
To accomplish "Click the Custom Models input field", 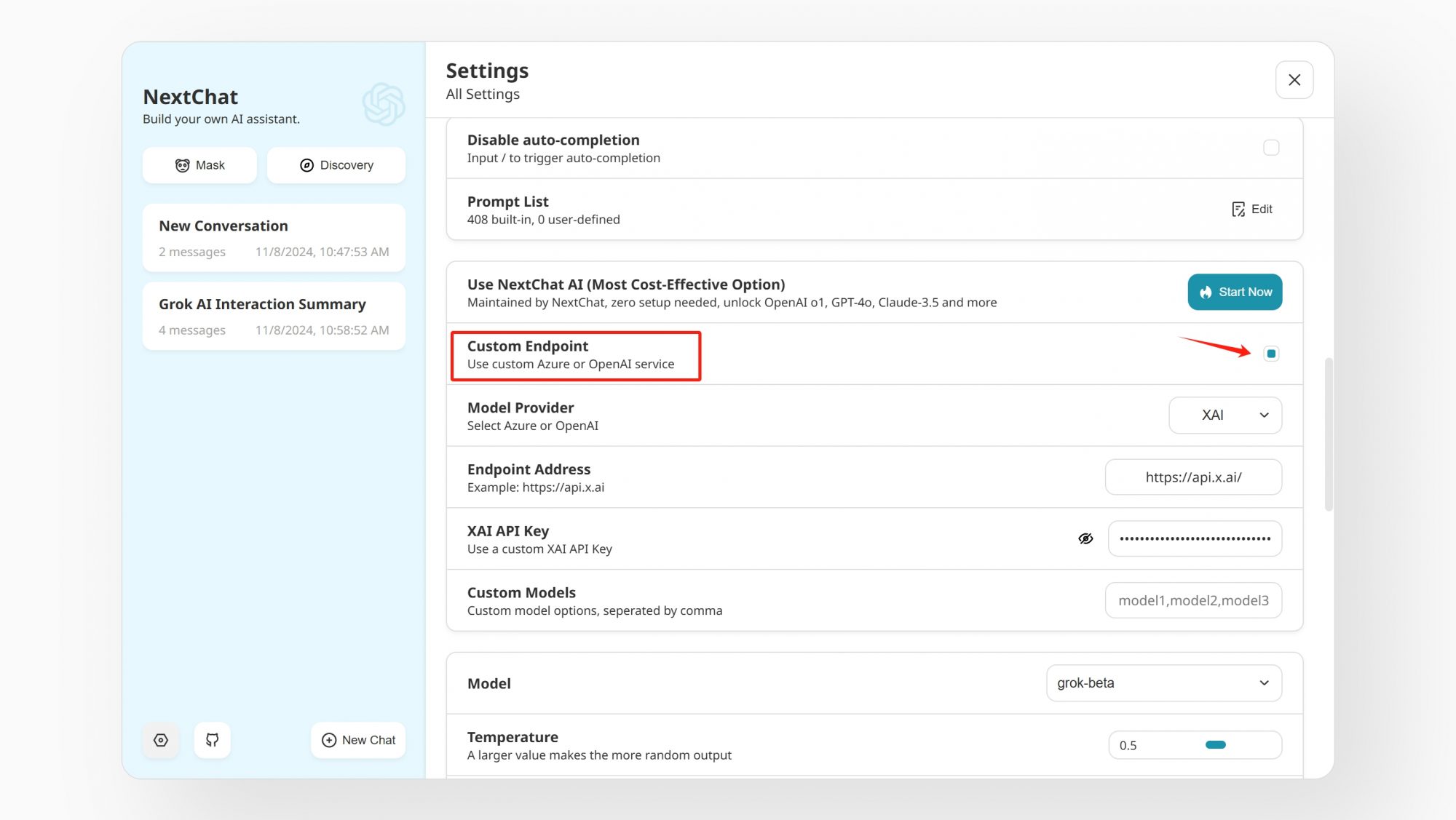I will [x=1193, y=601].
